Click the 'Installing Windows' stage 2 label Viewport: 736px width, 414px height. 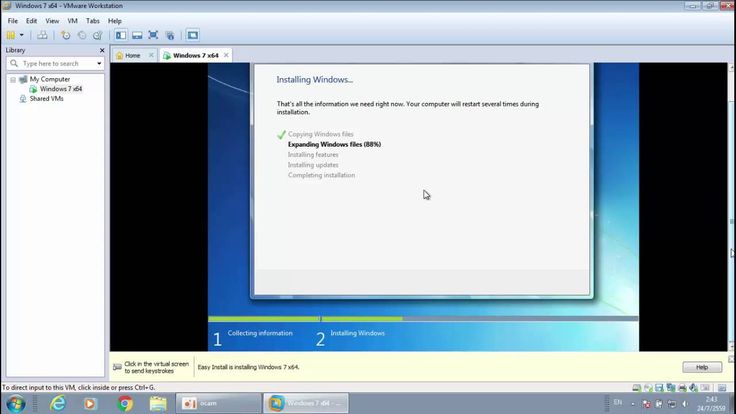tap(357, 333)
